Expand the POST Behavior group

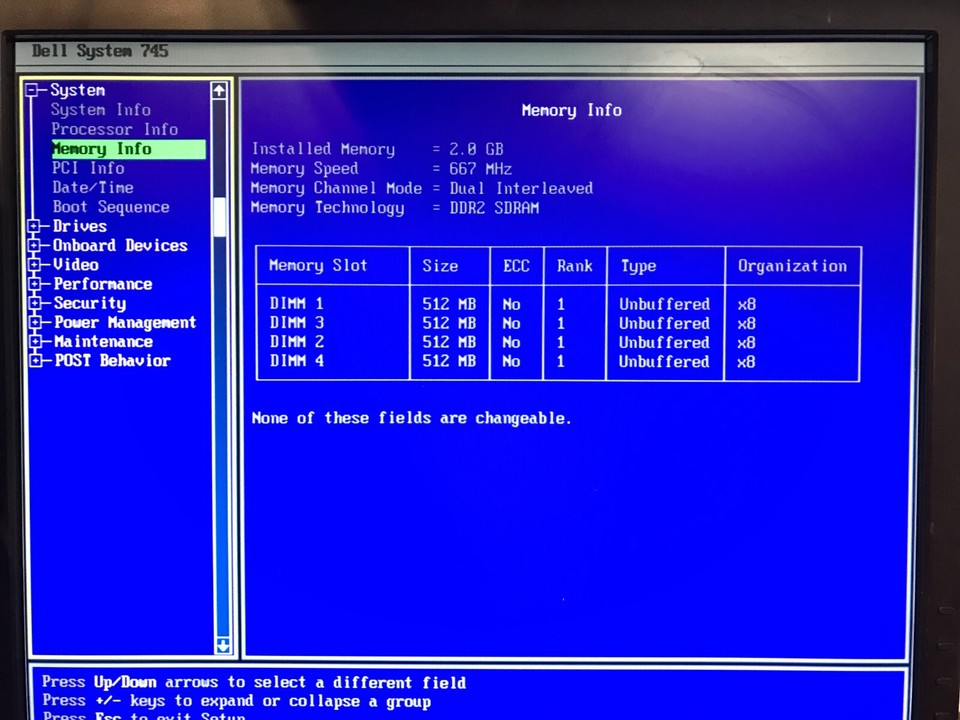tap(35, 360)
